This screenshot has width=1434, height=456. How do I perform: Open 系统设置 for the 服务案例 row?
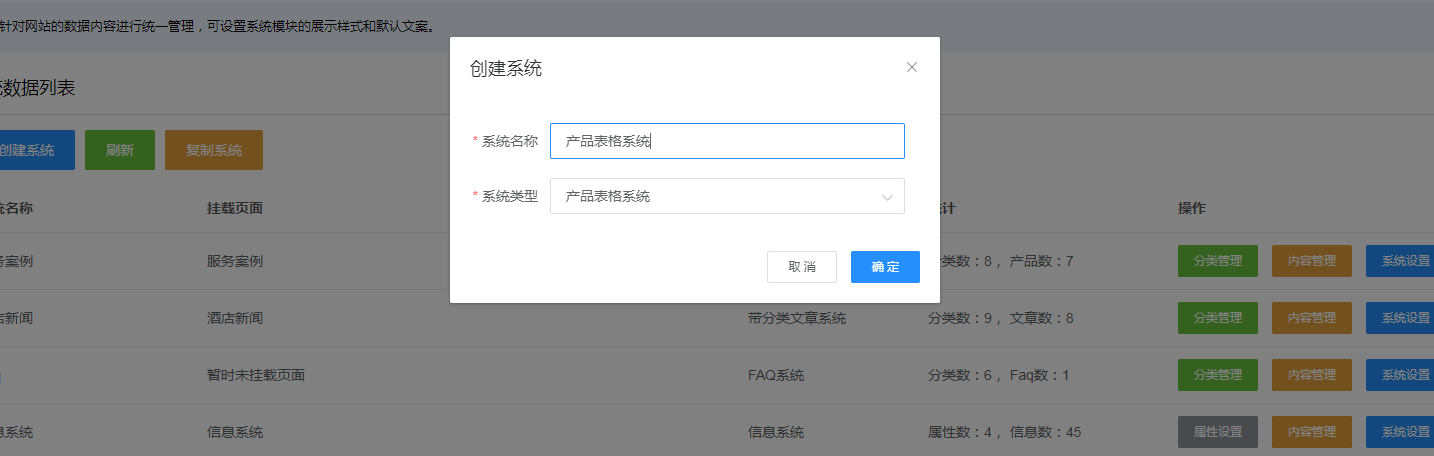(x=1402, y=261)
